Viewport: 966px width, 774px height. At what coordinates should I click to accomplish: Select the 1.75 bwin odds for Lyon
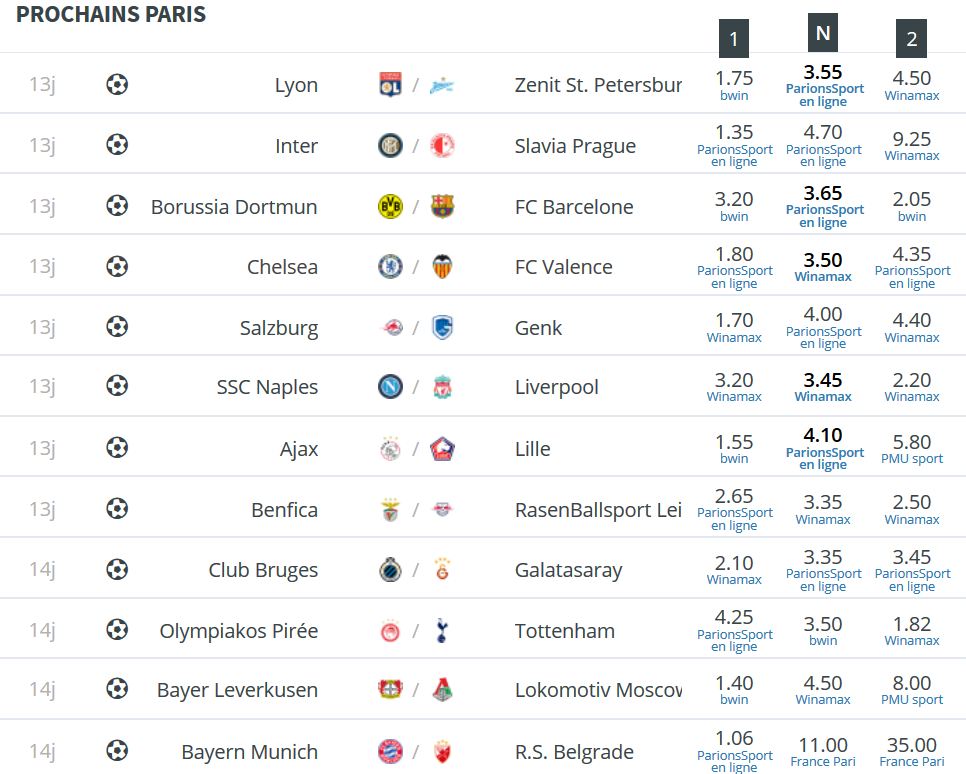point(734,85)
